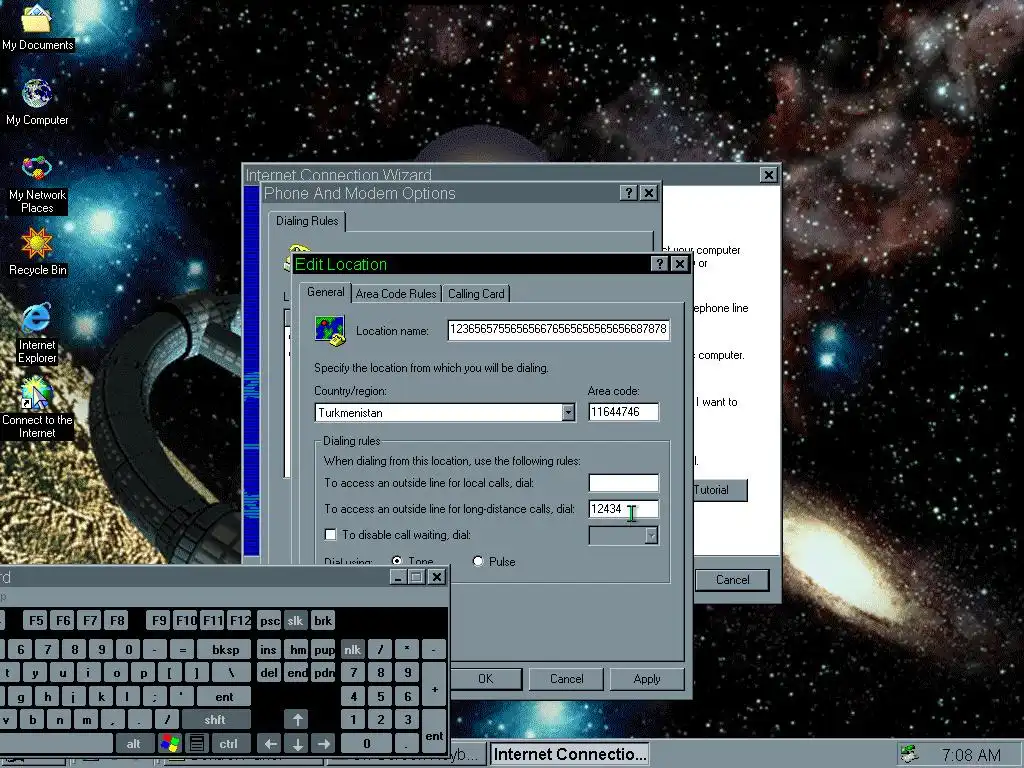
Task: Click the pdn key on keyboard
Action: click(x=324, y=673)
